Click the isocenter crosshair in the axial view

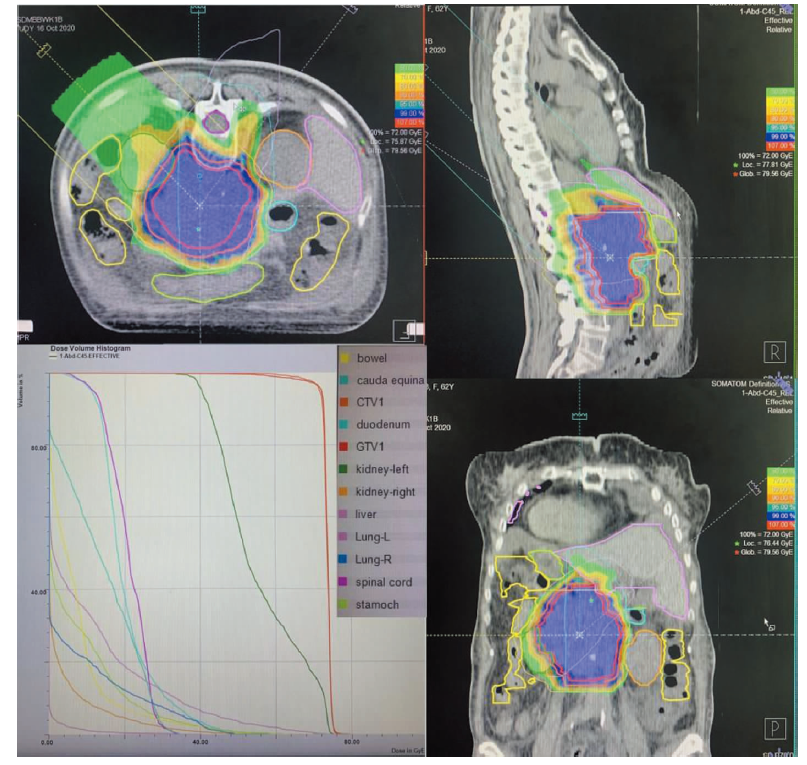coord(200,204)
